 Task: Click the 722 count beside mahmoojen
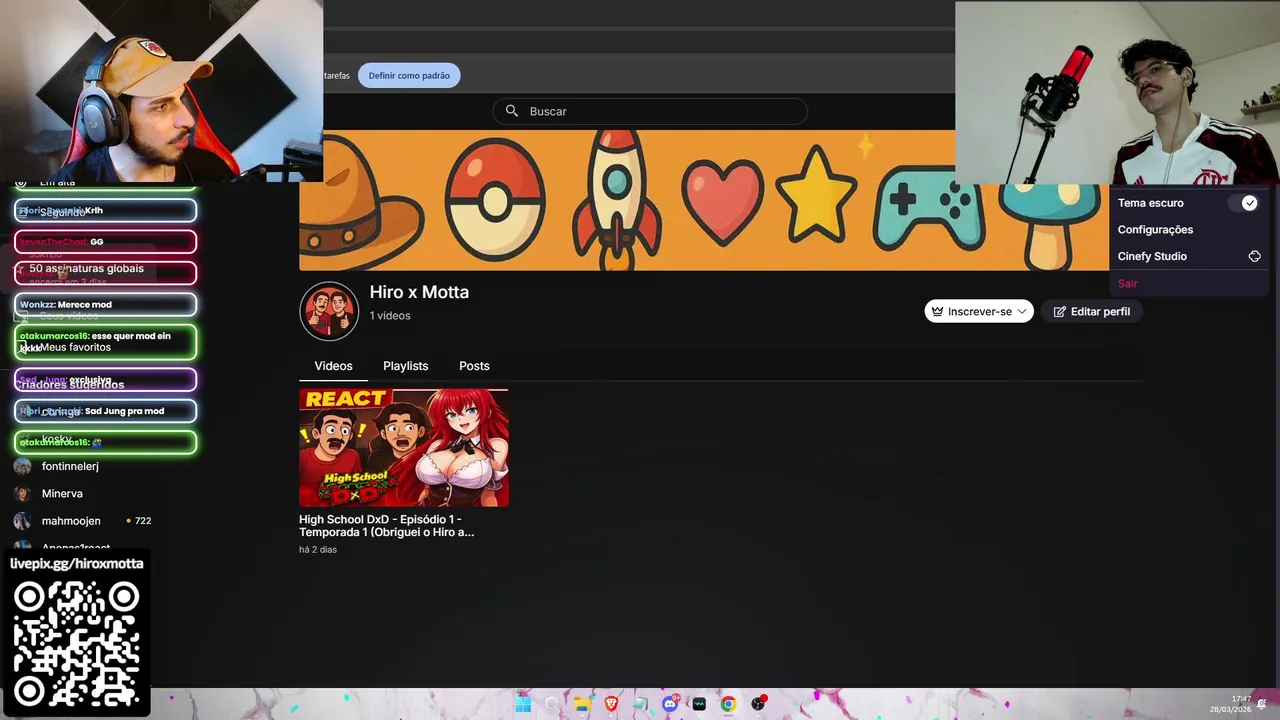click(x=143, y=521)
